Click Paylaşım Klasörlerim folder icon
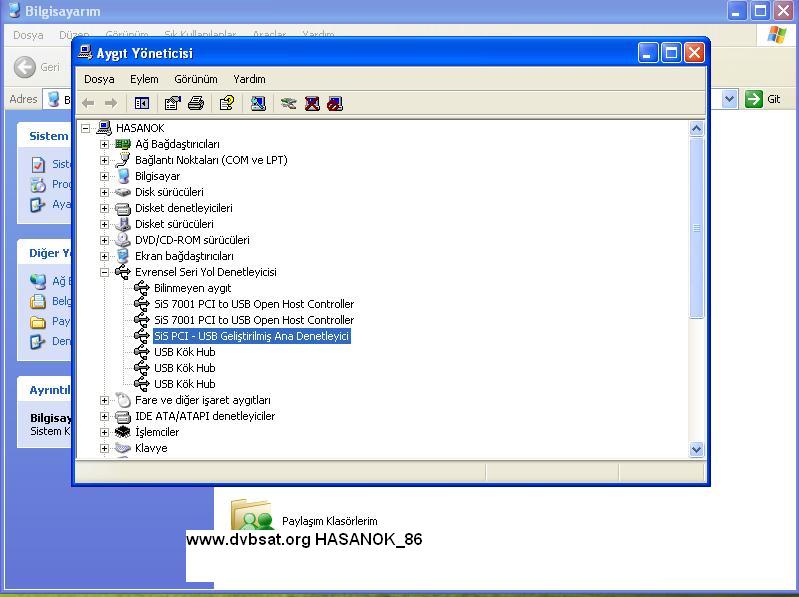Image resolution: width=799 pixels, height=597 pixels. tap(251, 514)
